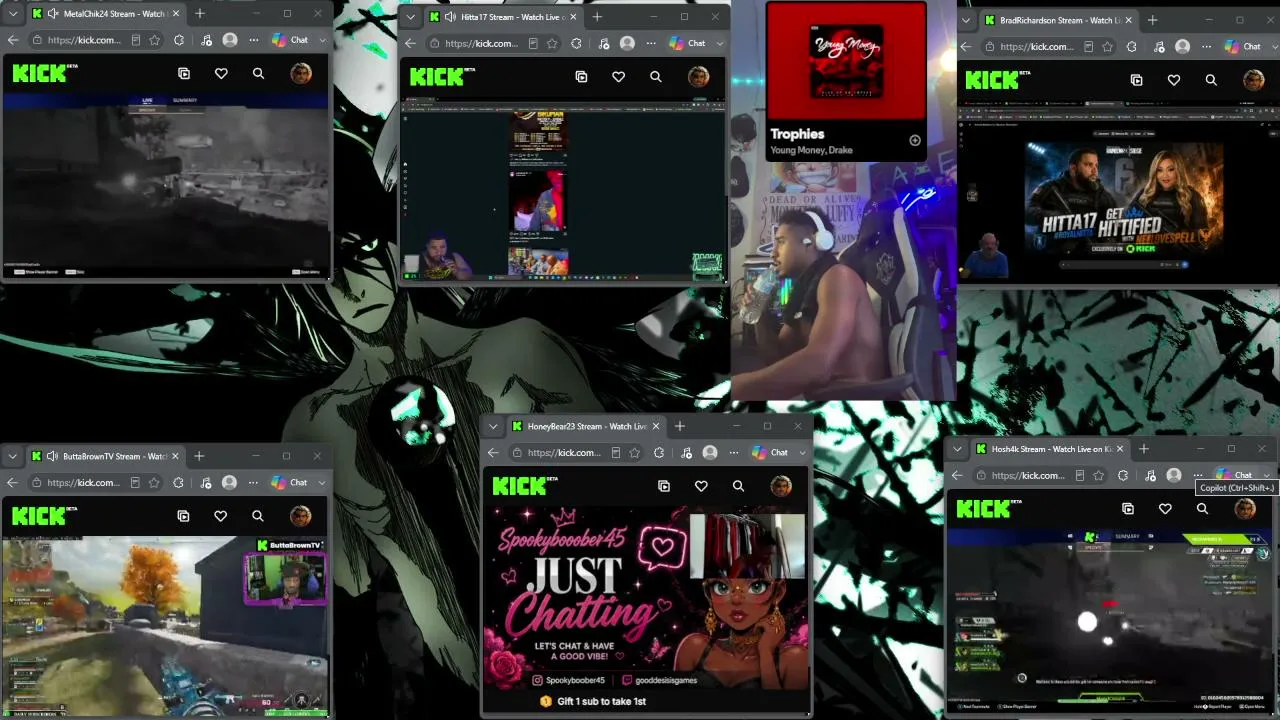Open Copilot Chat in MetalChik24 window
Viewport: 1280px width, 720px height.
[290, 40]
